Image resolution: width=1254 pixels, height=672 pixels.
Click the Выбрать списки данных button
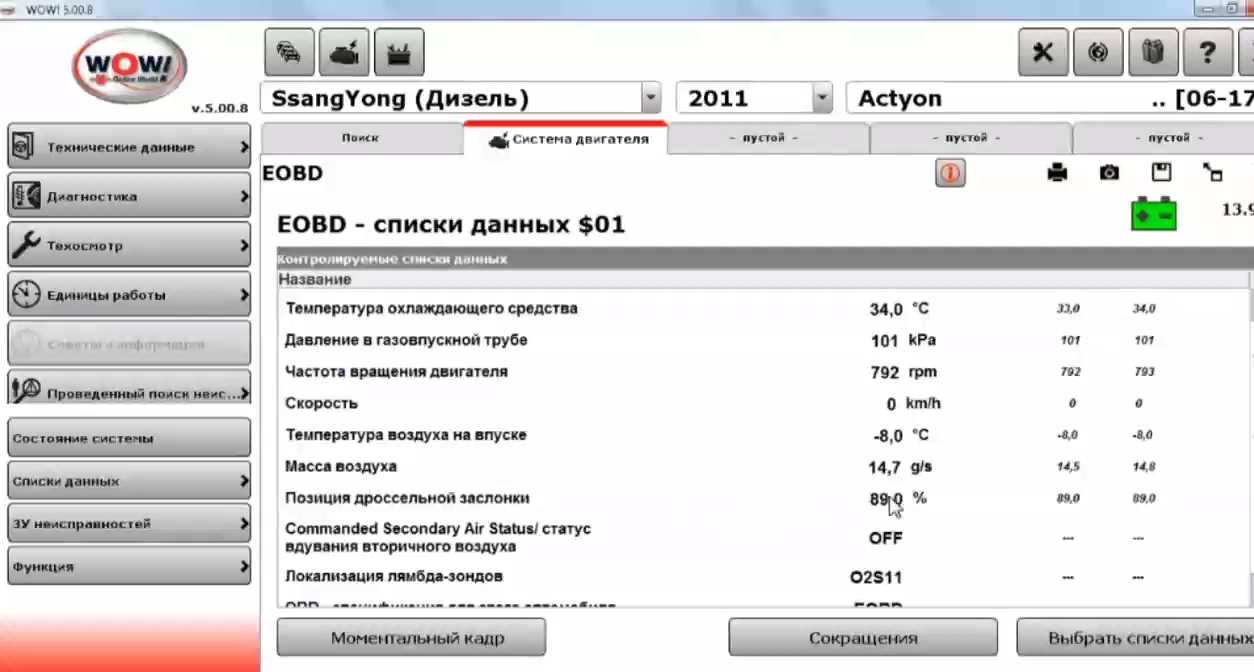pyautogui.click(x=1135, y=637)
